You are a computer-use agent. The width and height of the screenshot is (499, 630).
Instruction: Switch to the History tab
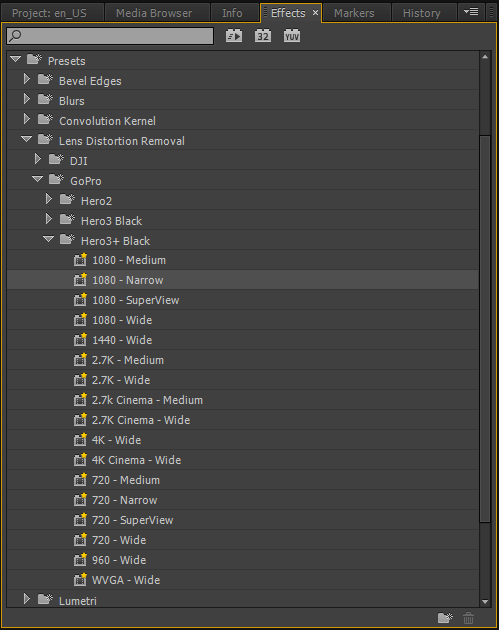pos(424,13)
